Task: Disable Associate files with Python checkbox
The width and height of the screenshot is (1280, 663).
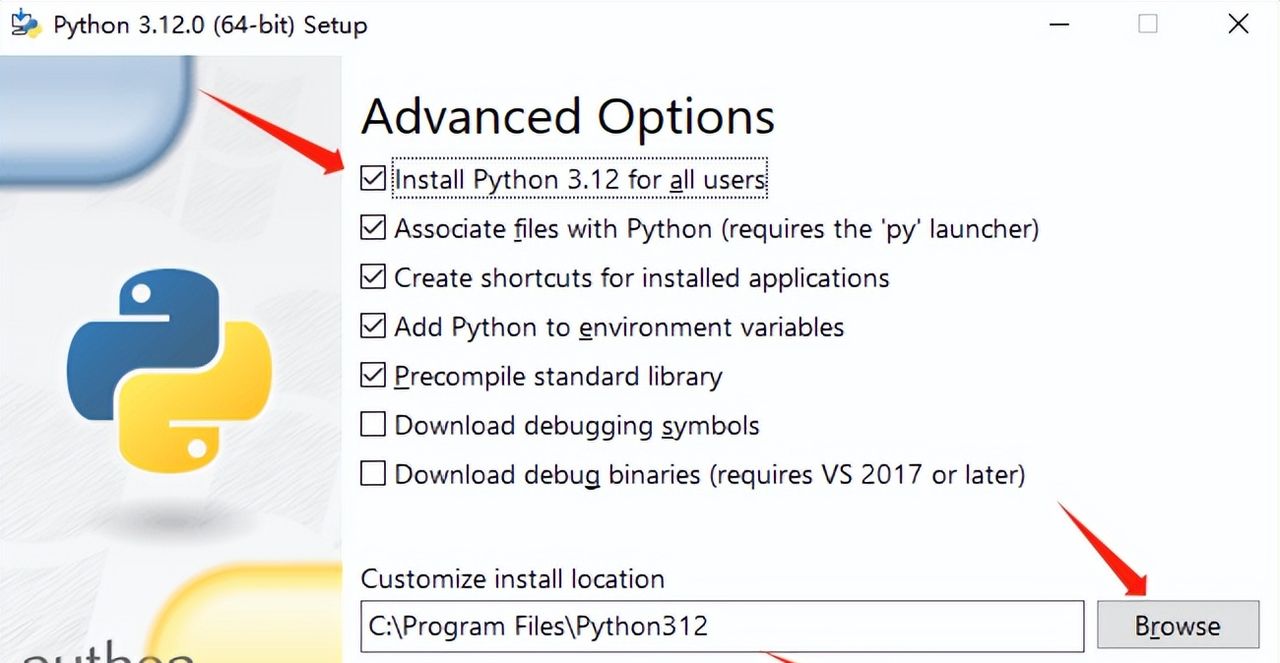Action: click(373, 228)
